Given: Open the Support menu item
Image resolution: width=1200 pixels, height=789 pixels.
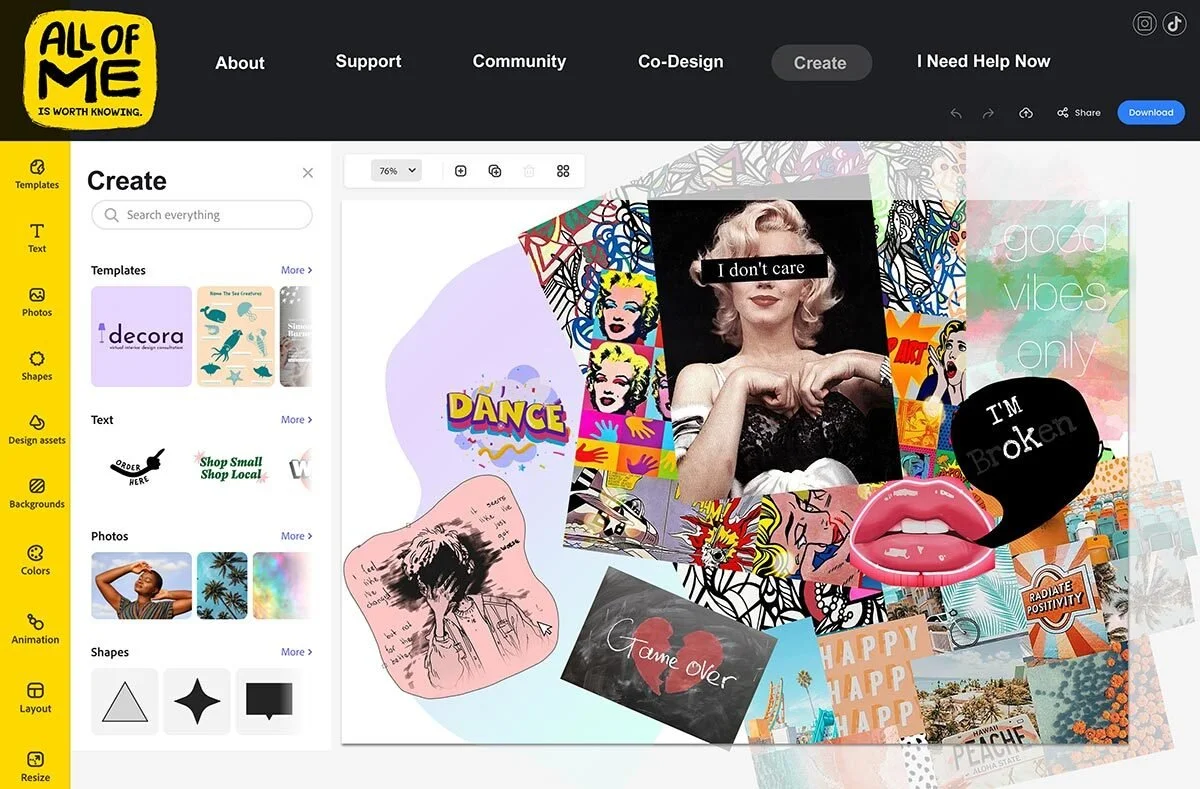Looking at the screenshot, I should coord(368,62).
